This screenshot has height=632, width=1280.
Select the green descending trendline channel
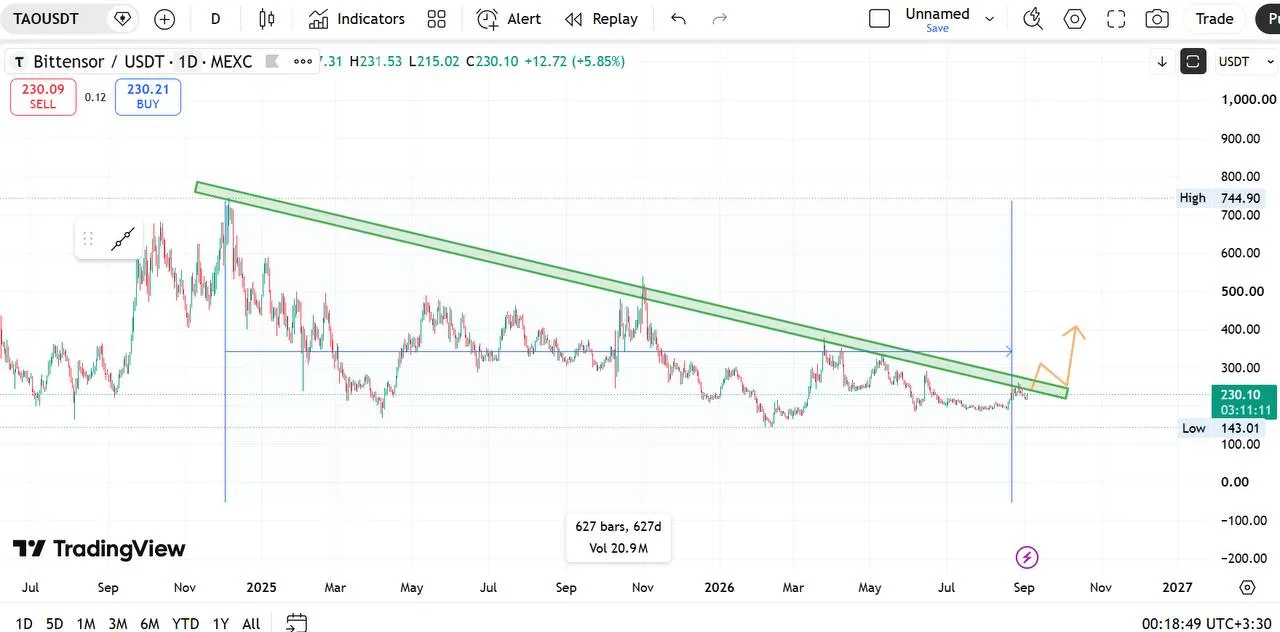(x=630, y=290)
